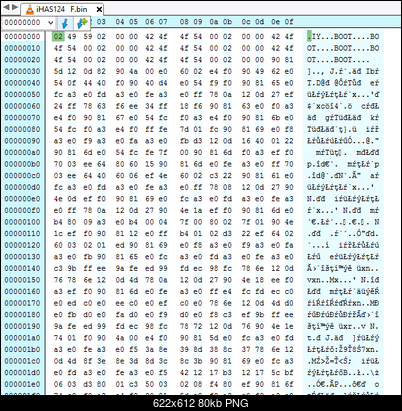Click ASCII text '.IY...BOOT....BO' in first row
Screen dimensions: 402x411
[x=343, y=36]
